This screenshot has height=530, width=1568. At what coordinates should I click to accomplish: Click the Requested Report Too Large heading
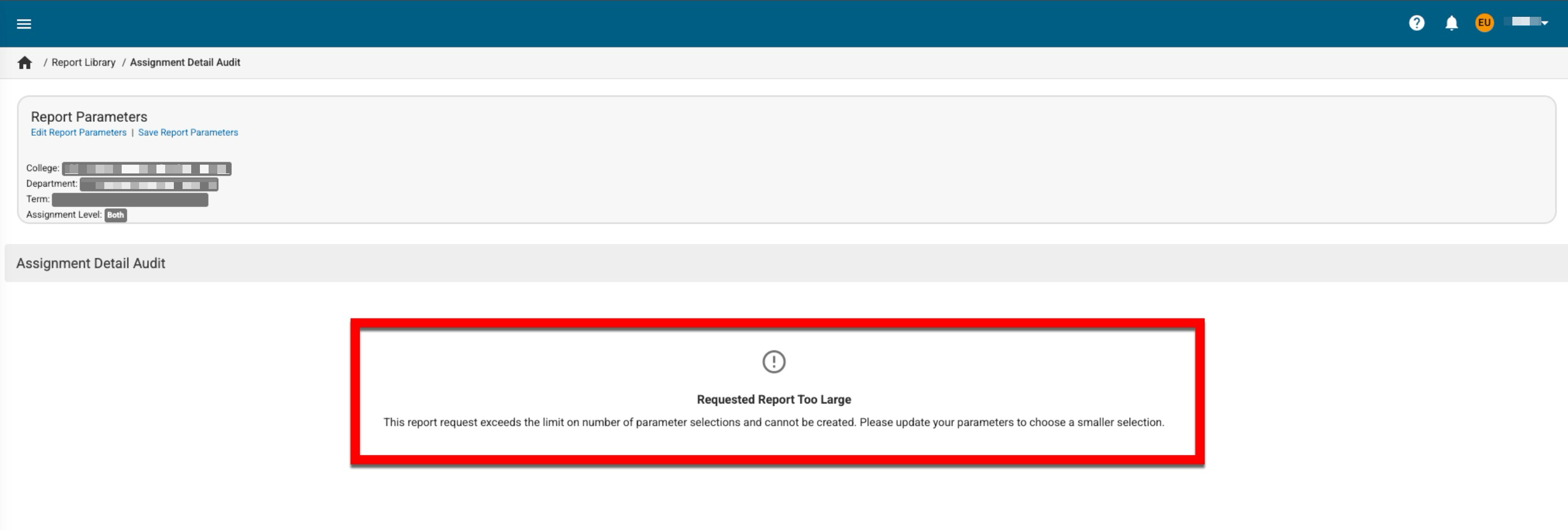[774, 400]
